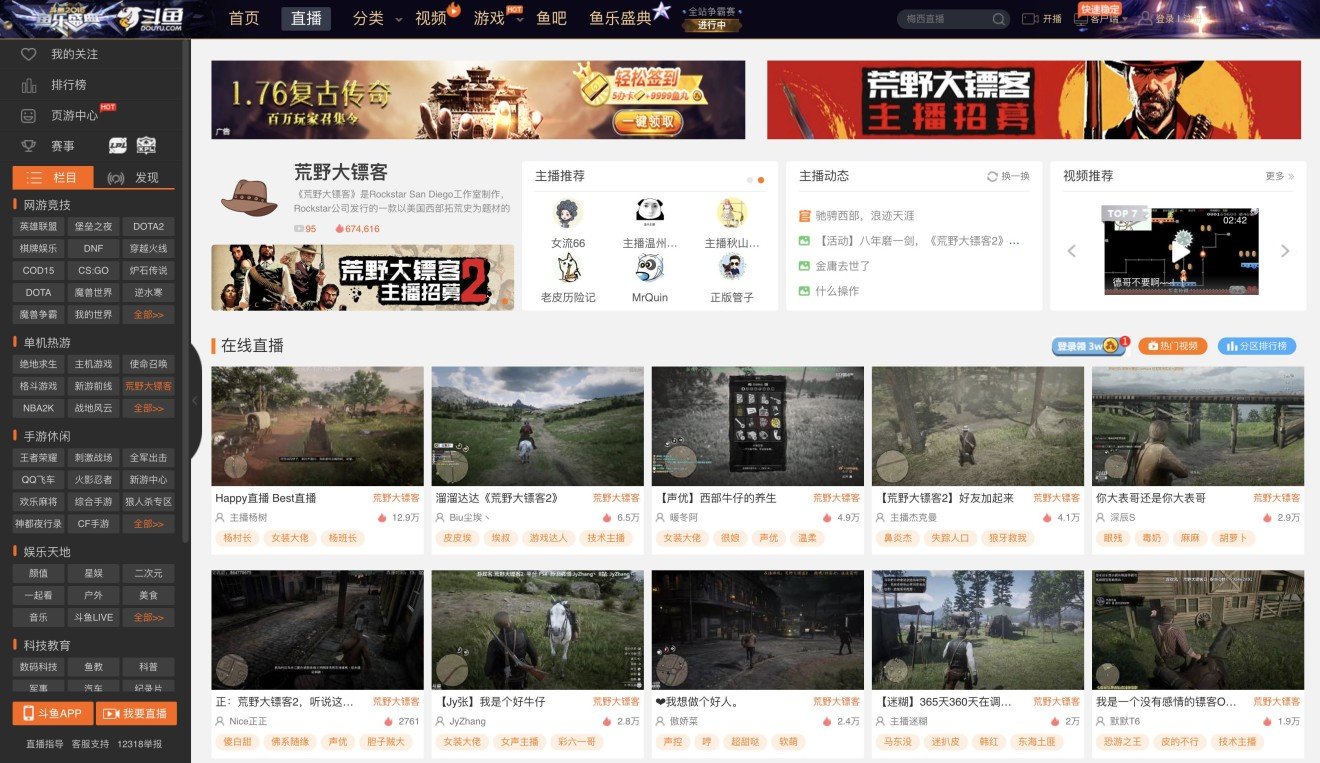Click the 开播 camera icon

[x=1030, y=19]
